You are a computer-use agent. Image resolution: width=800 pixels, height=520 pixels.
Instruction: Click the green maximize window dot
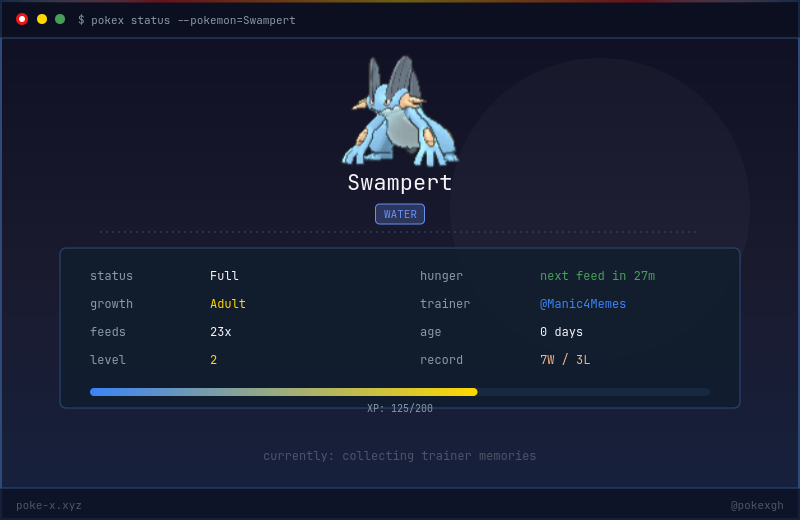click(60, 19)
